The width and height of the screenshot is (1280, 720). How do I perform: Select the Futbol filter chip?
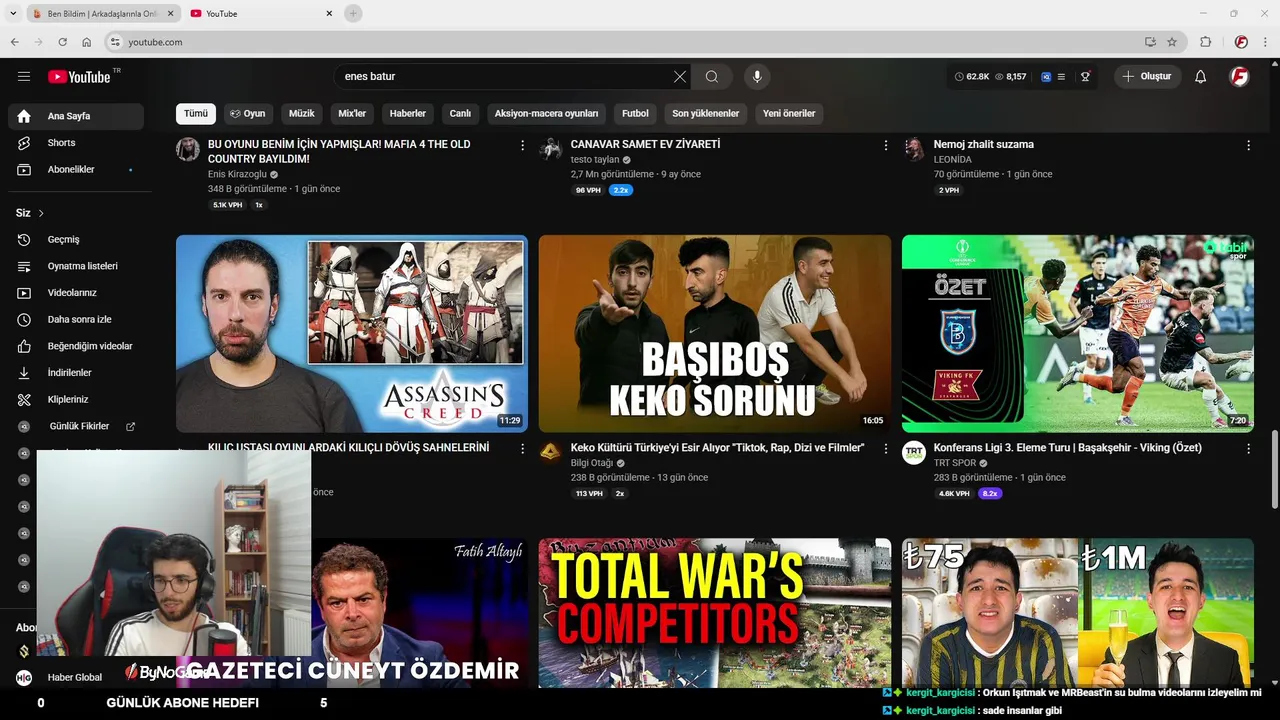point(635,113)
